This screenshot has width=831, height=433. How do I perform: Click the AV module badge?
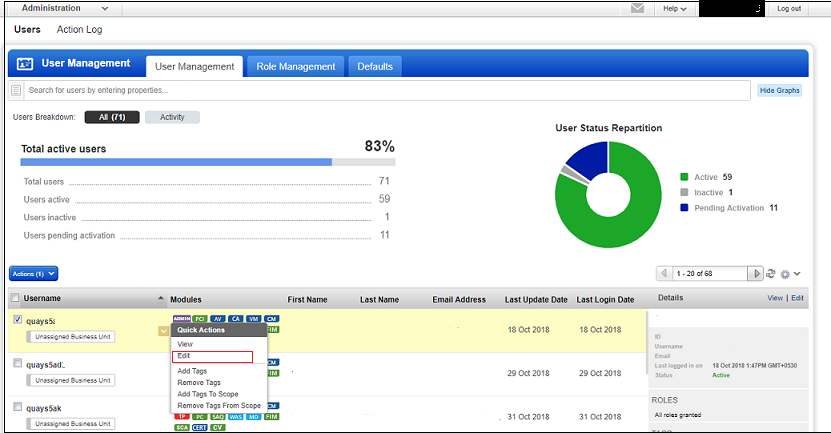click(x=218, y=319)
